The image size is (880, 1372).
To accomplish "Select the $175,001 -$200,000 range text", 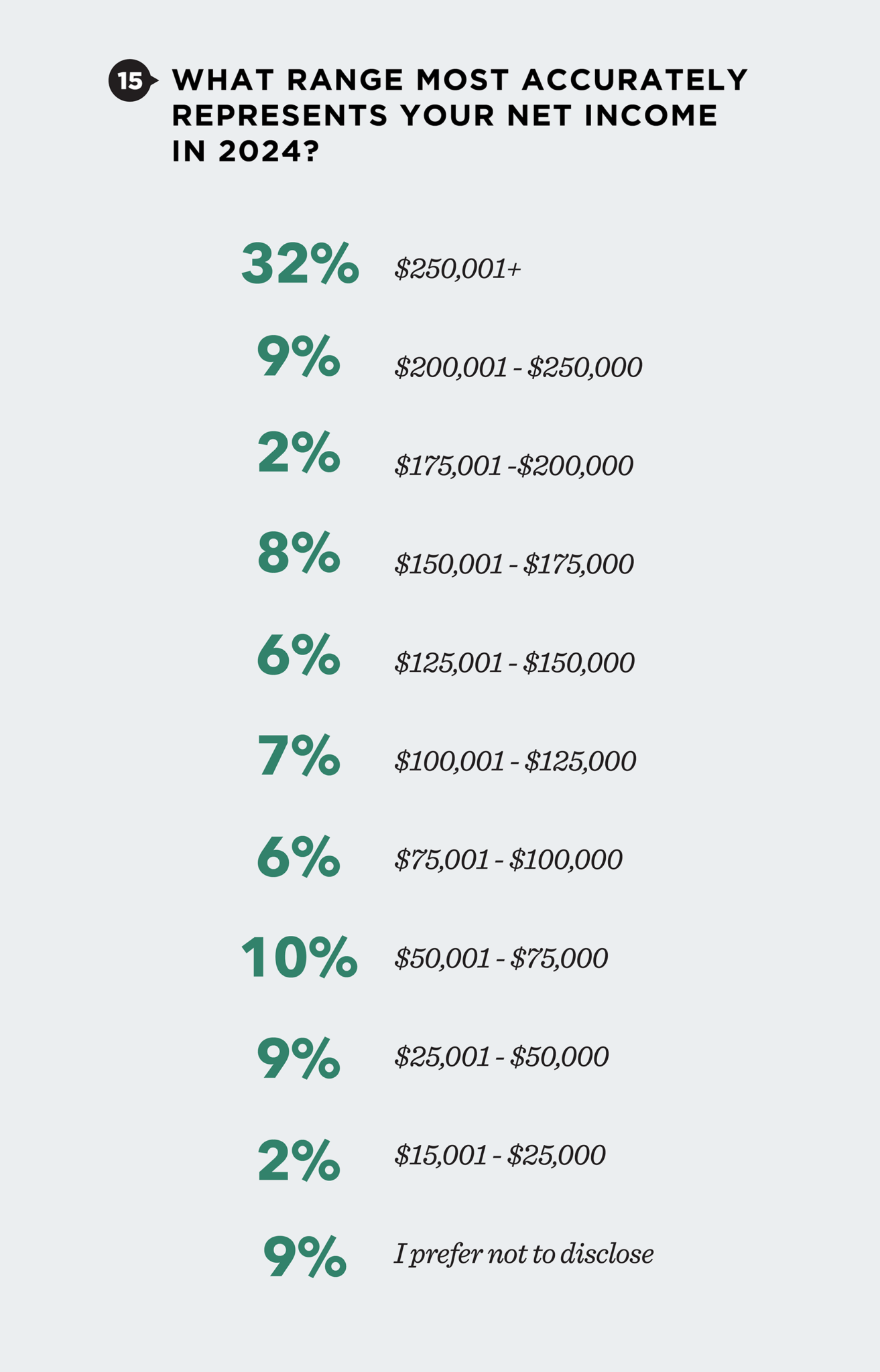I will tap(513, 466).
